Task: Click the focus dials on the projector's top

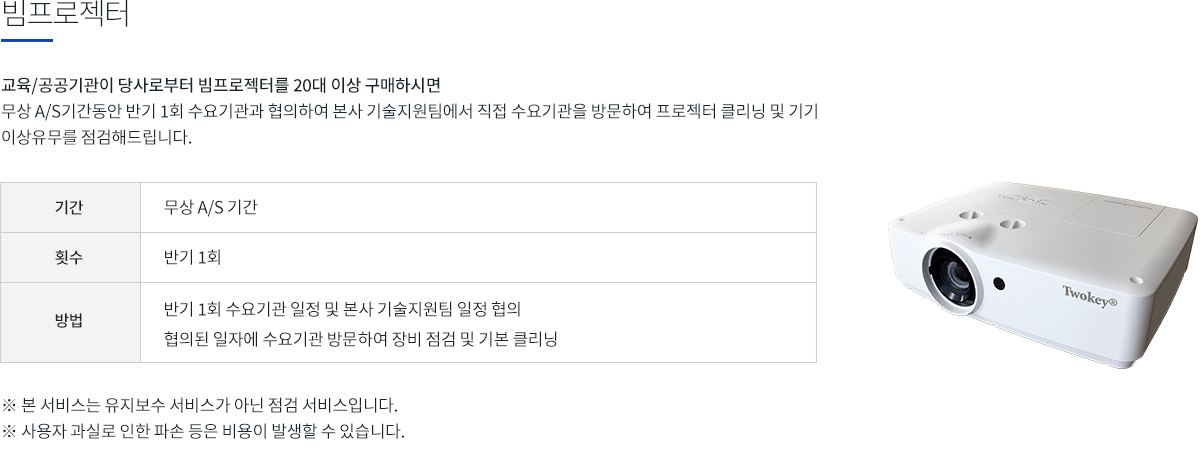Action: tap(989, 220)
